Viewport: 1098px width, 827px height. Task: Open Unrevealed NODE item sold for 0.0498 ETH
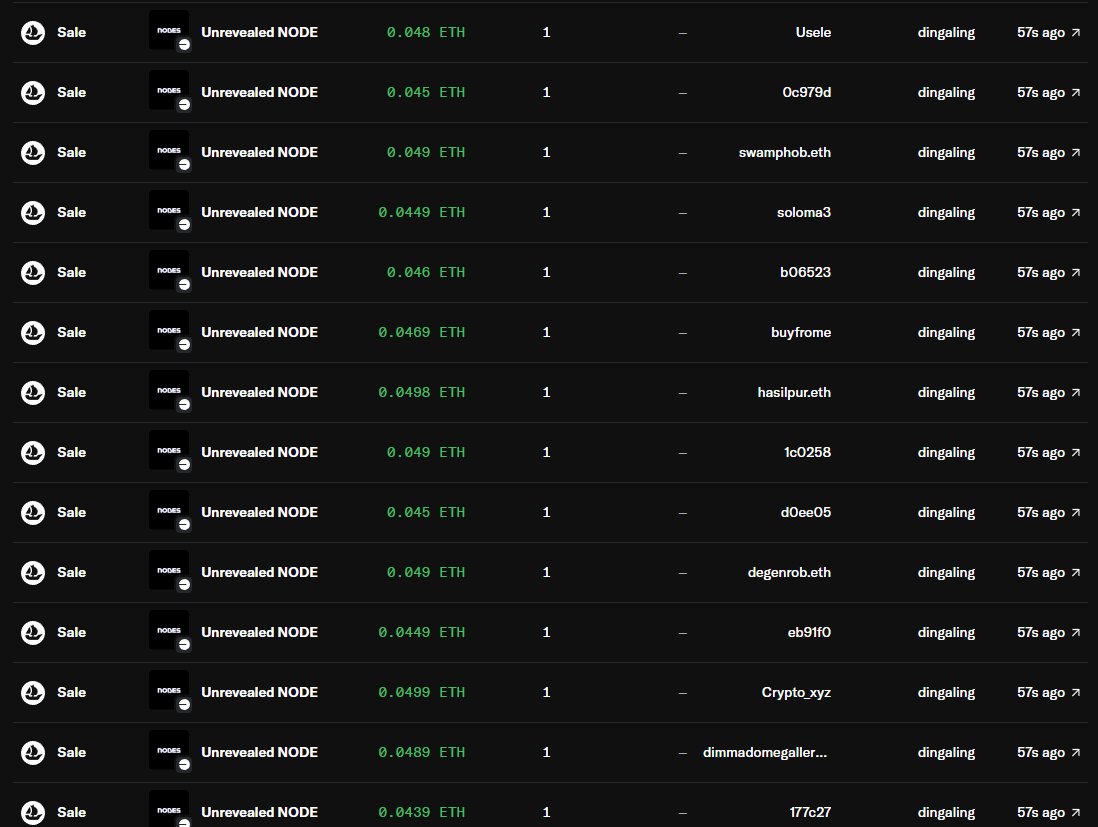(259, 392)
